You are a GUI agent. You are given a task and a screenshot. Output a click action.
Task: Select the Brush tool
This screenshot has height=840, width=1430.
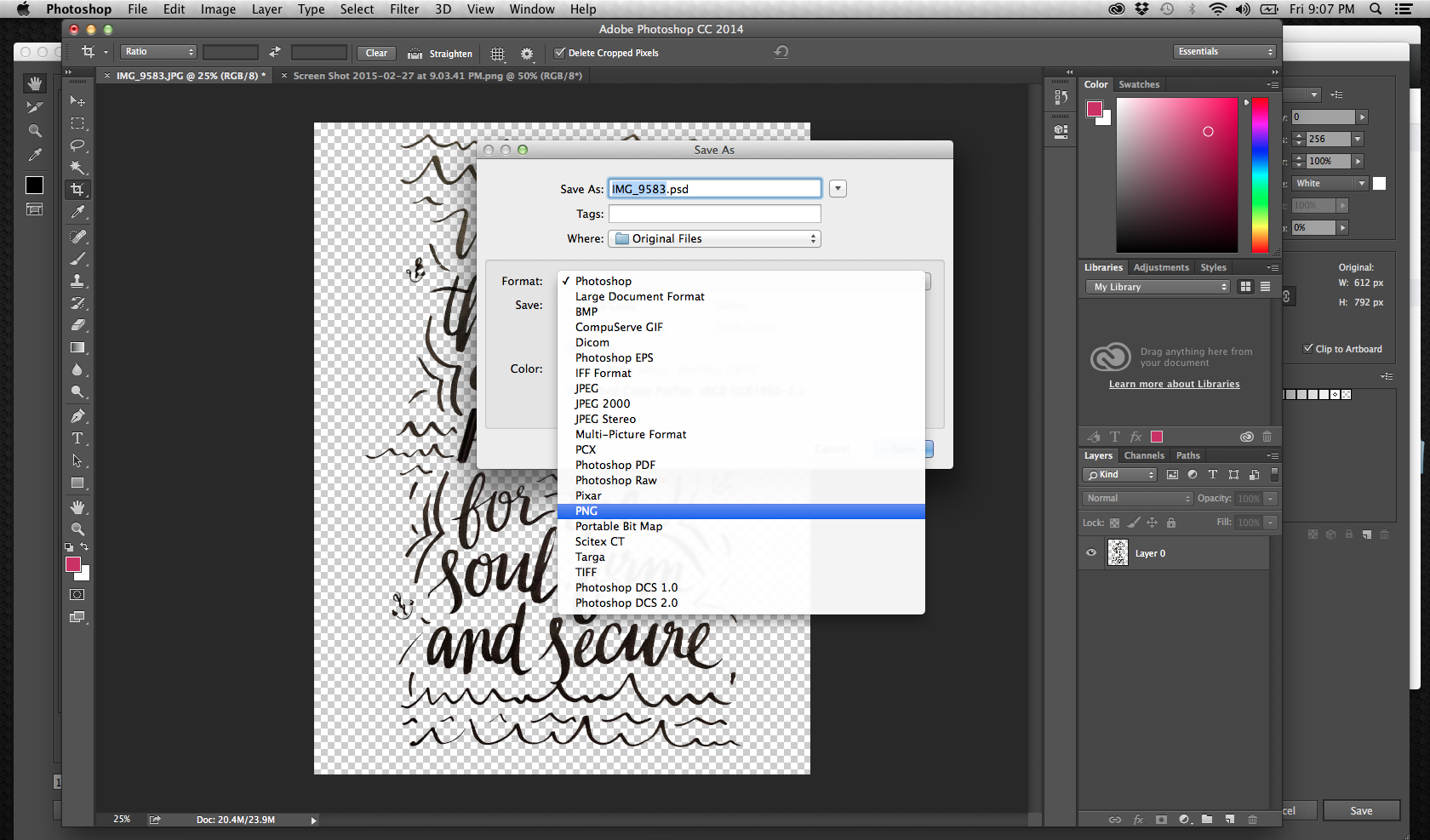(x=77, y=259)
